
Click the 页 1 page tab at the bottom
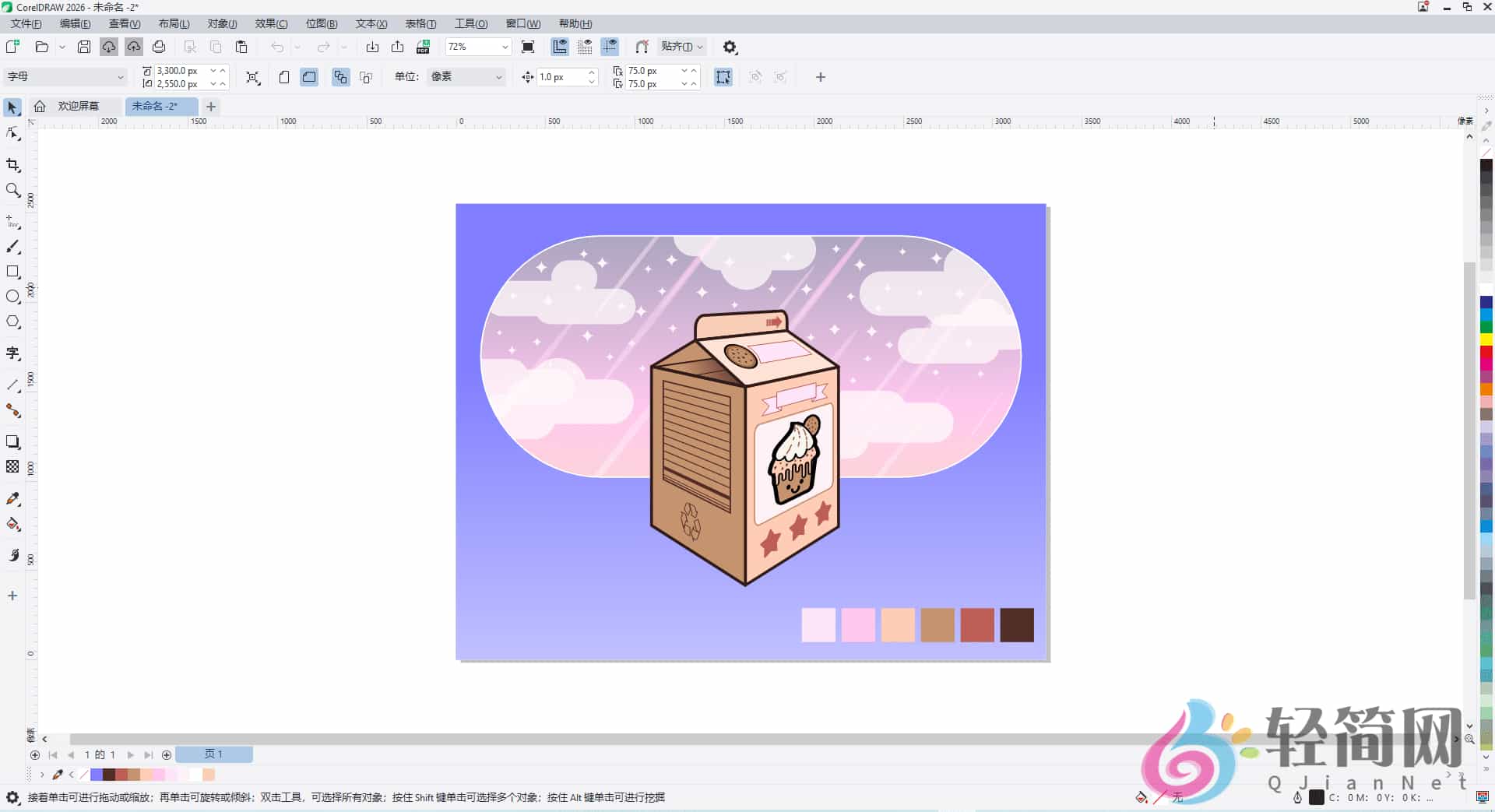point(214,754)
